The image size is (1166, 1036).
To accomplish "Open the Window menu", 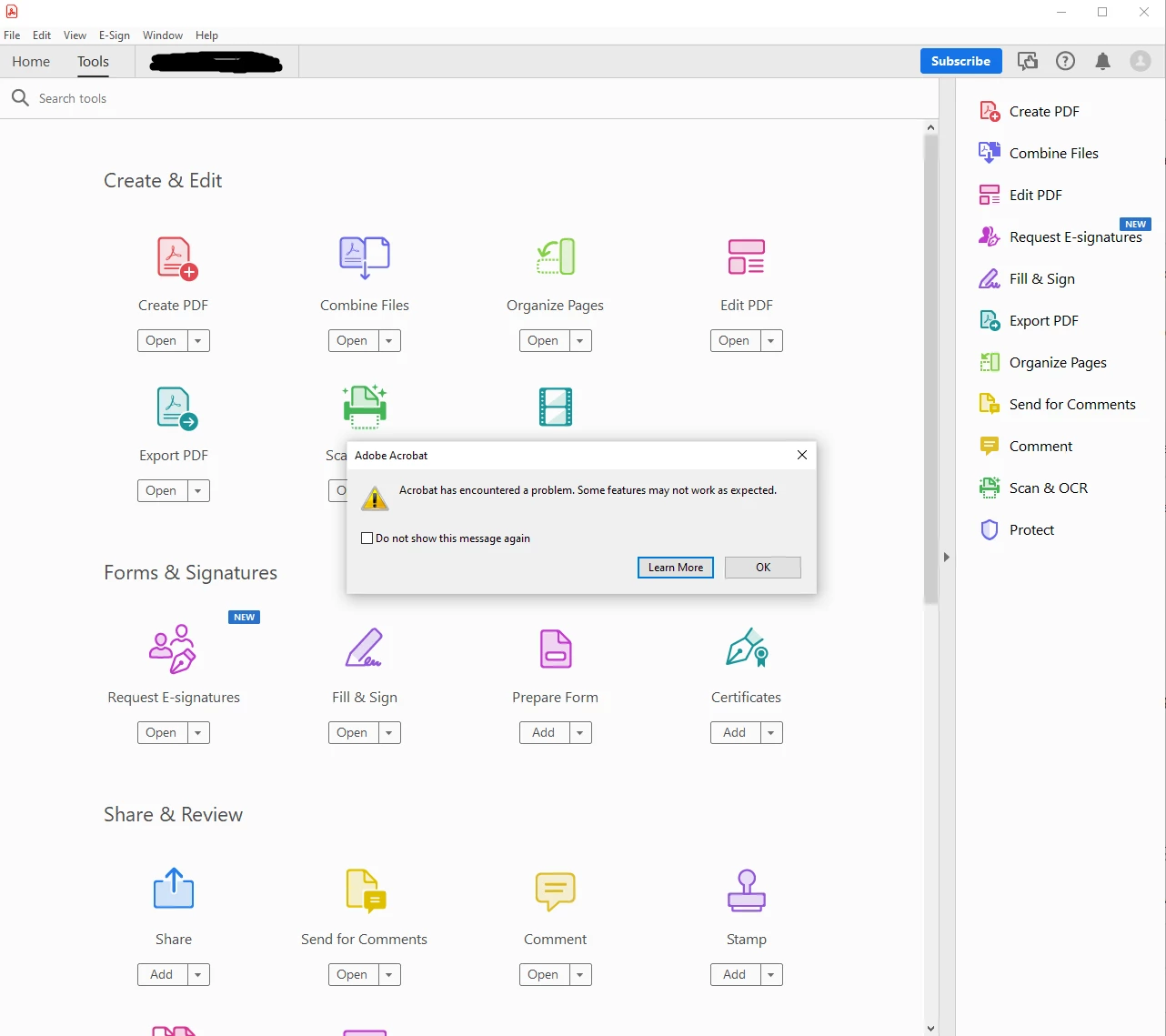I will (x=163, y=35).
